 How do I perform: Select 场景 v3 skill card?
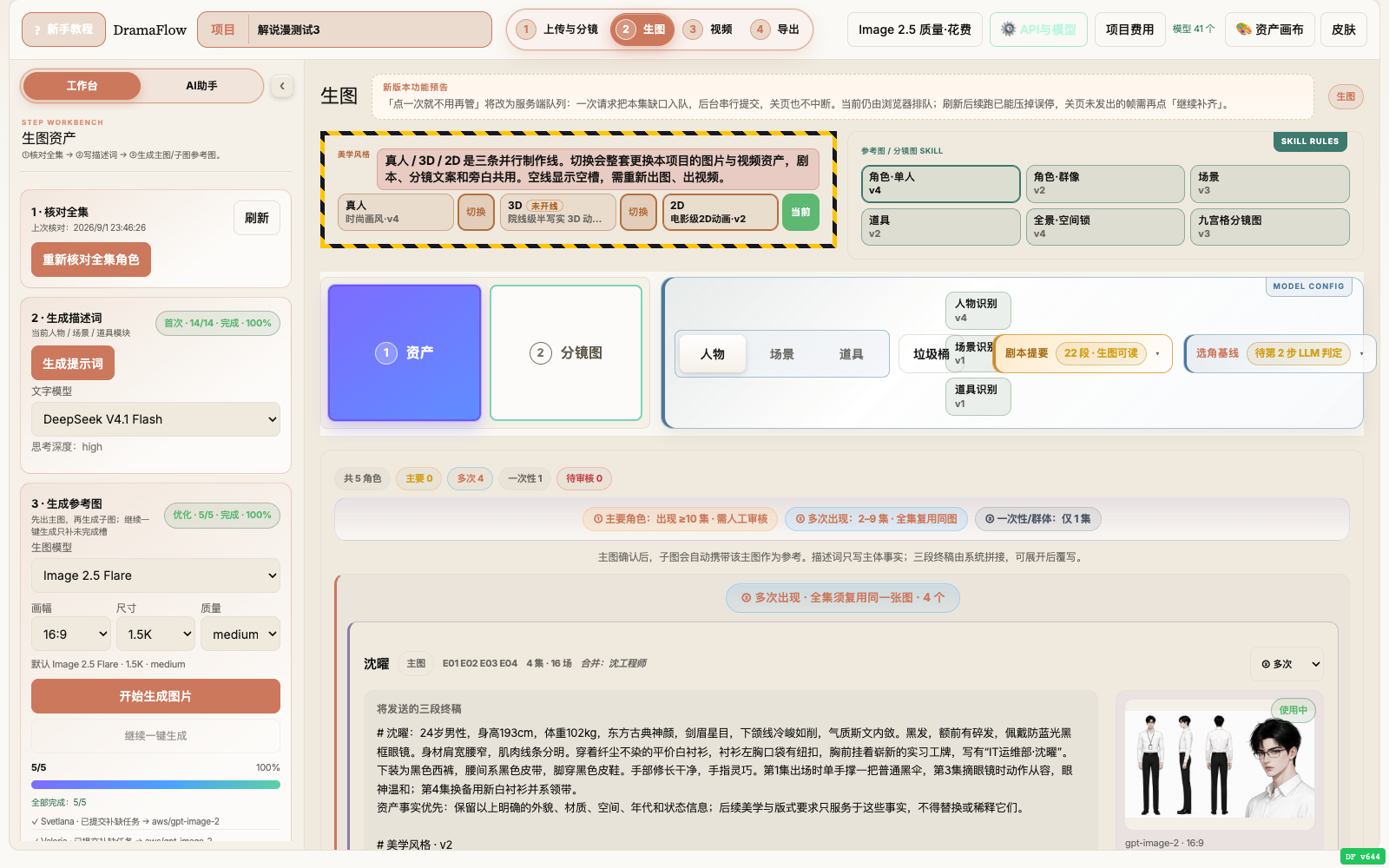1269,183
